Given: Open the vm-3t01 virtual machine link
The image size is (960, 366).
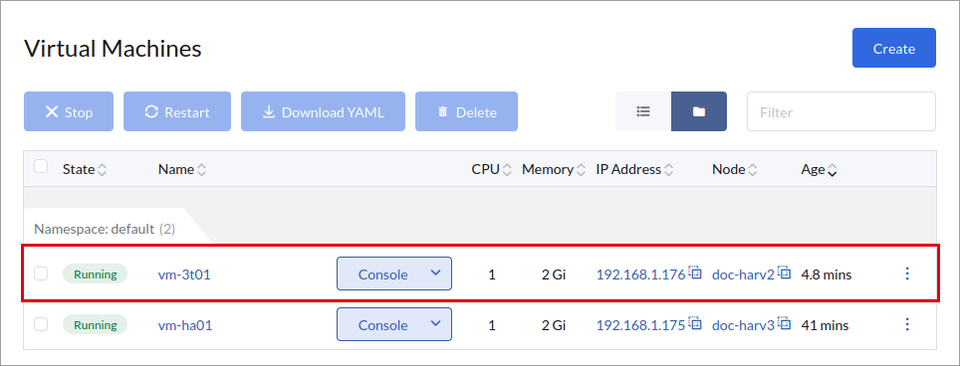Looking at the screenshot, I should (x=184, y=274).
